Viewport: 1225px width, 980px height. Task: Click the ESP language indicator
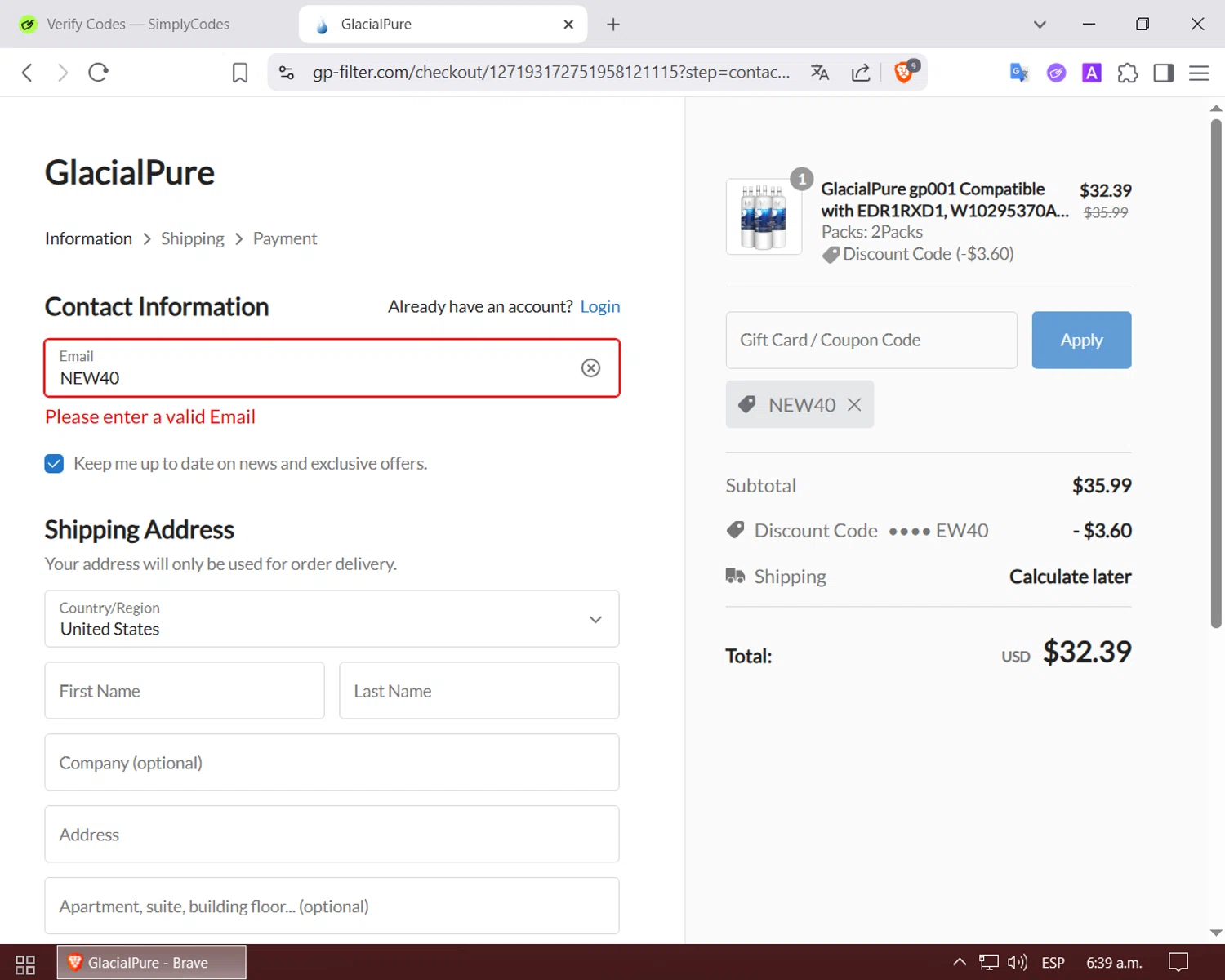click(1053, 963)
